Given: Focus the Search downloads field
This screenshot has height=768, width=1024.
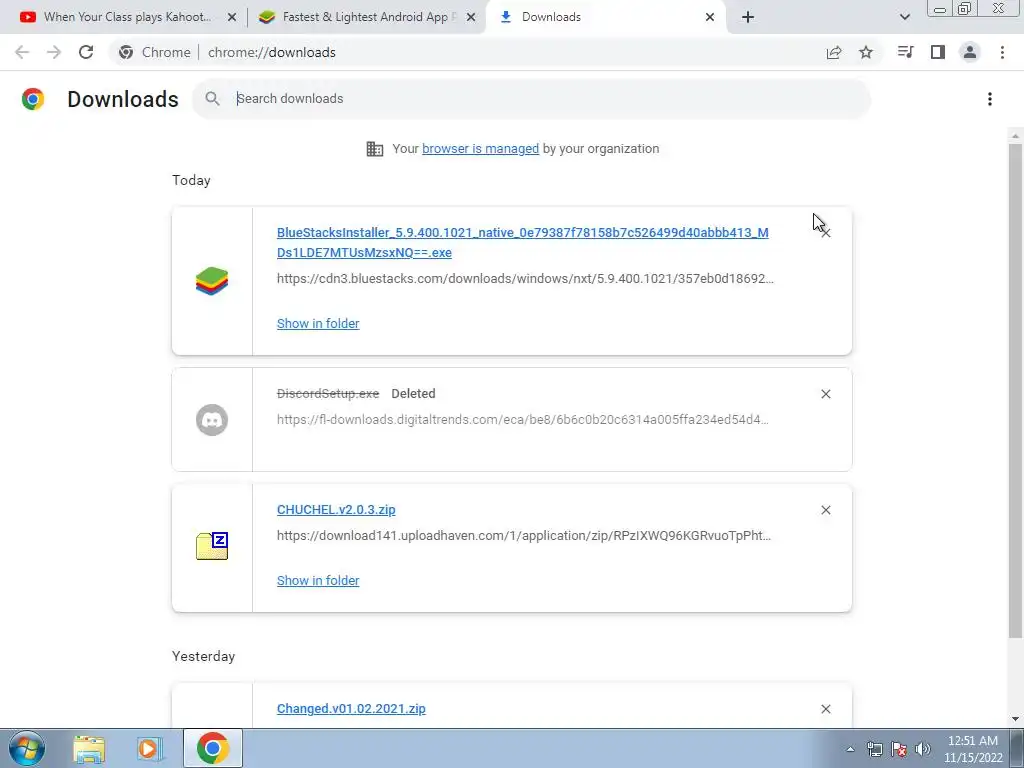Looking at the screenshot, I should point(531,99).
